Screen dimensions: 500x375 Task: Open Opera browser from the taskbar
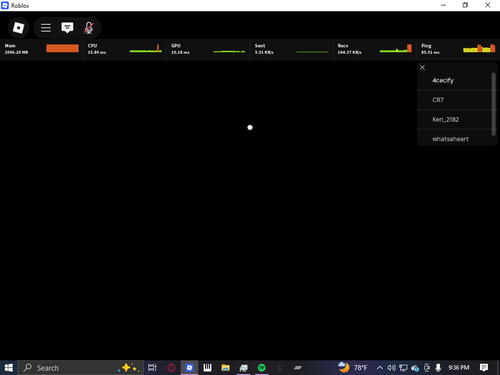point(171,368)
